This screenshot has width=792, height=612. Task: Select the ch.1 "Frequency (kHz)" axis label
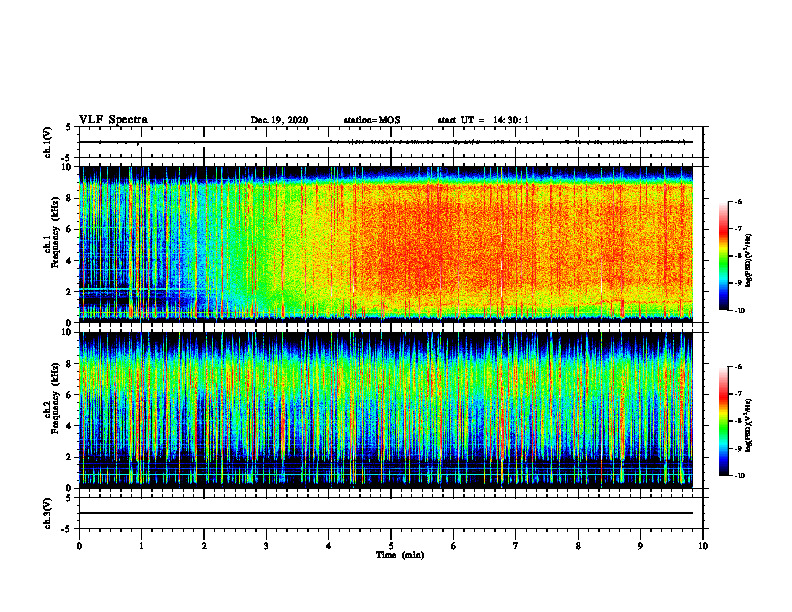(55, 233)
